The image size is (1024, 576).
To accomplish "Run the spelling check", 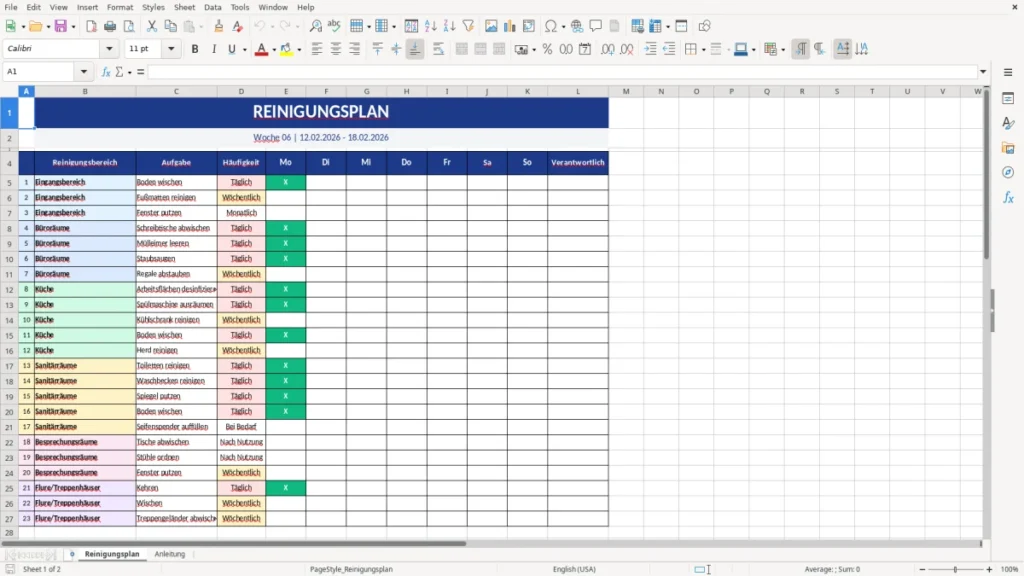I will (x=334, y=26).
